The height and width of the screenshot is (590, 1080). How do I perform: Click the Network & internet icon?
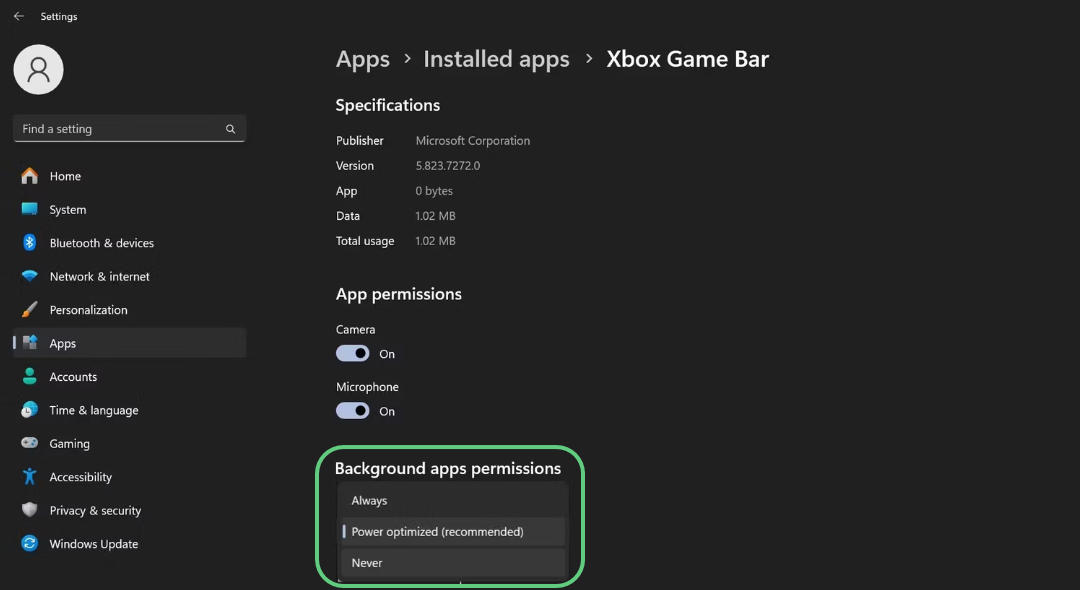coord(29,276)
